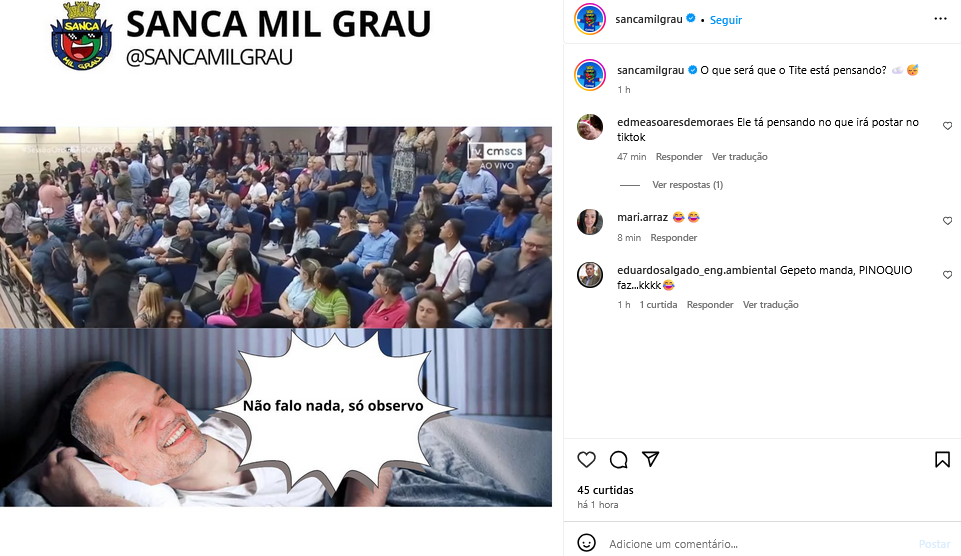Open 1 curtida on eduardosalgado's comment
The height and width of the screenshot is (556, 961).
658,305
